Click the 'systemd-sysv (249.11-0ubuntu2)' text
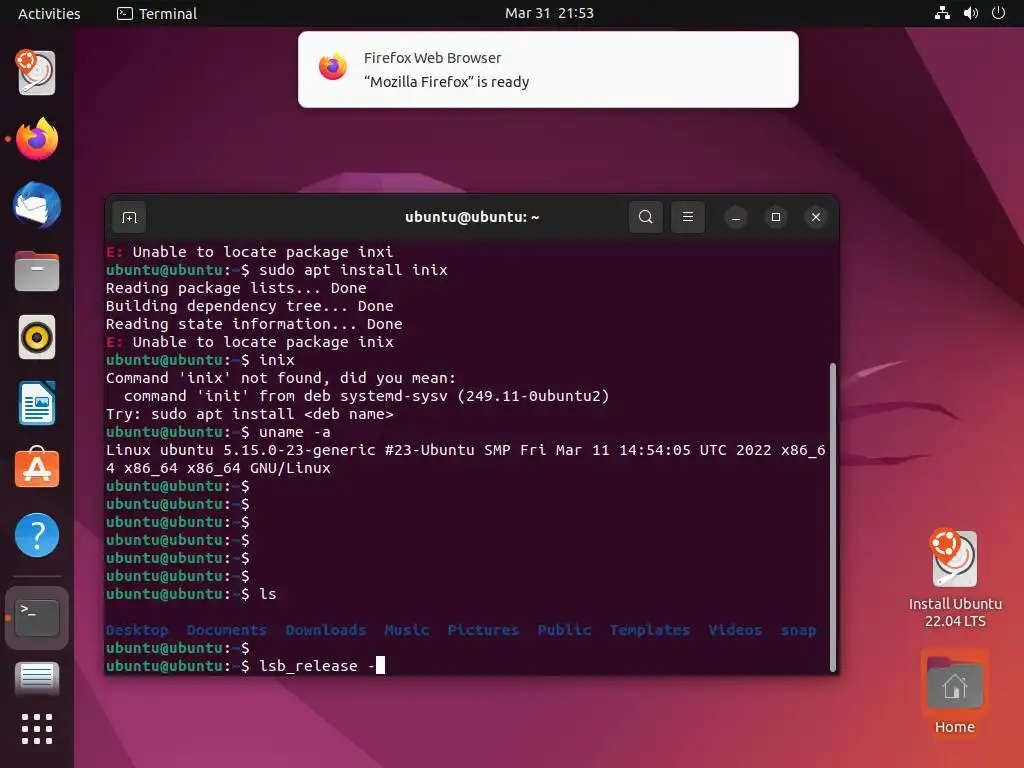The height and width of the screenshot is (768, 1024). point(474,396)
